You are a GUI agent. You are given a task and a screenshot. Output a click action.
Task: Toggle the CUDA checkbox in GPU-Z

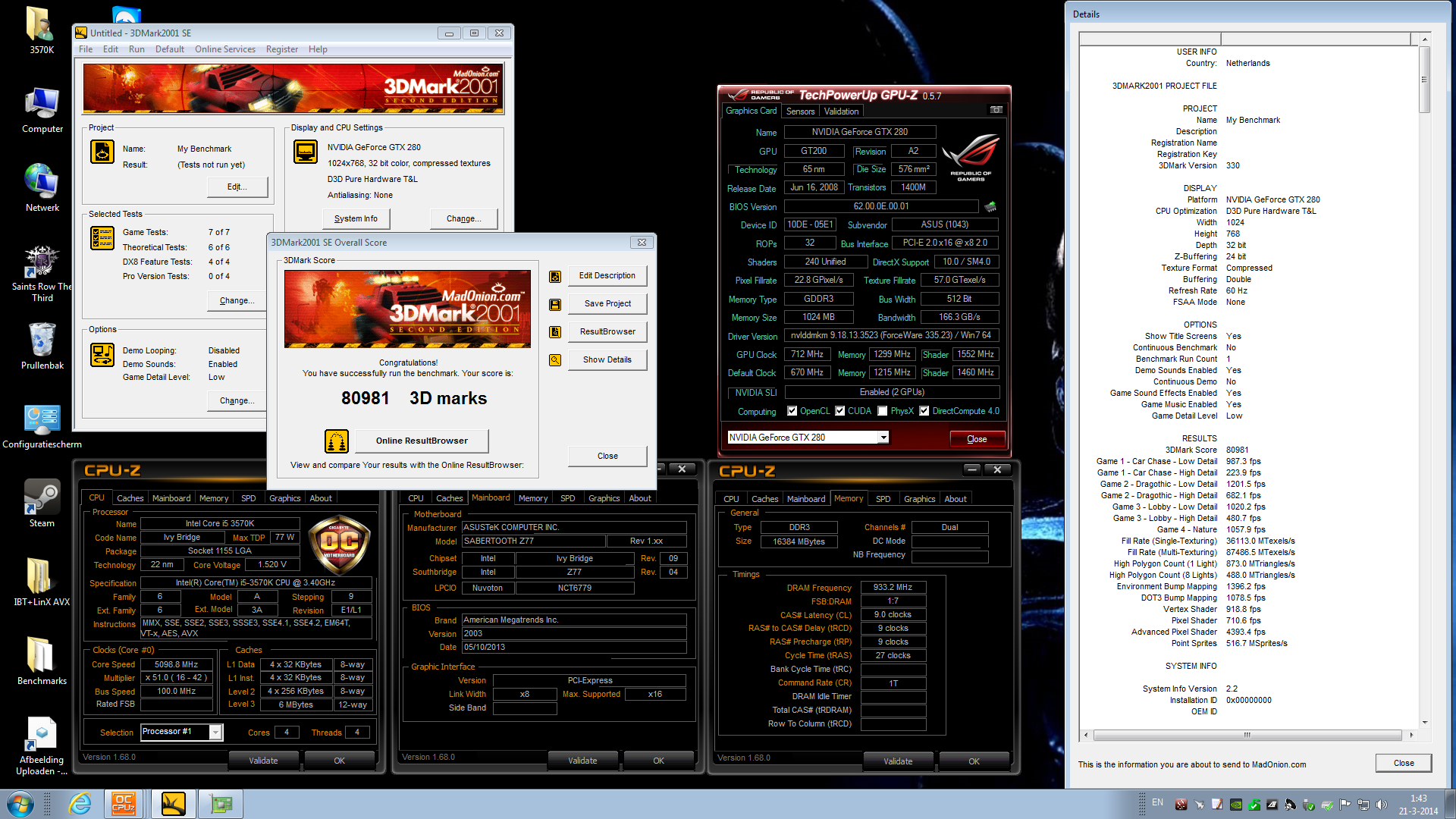point(839,411)
